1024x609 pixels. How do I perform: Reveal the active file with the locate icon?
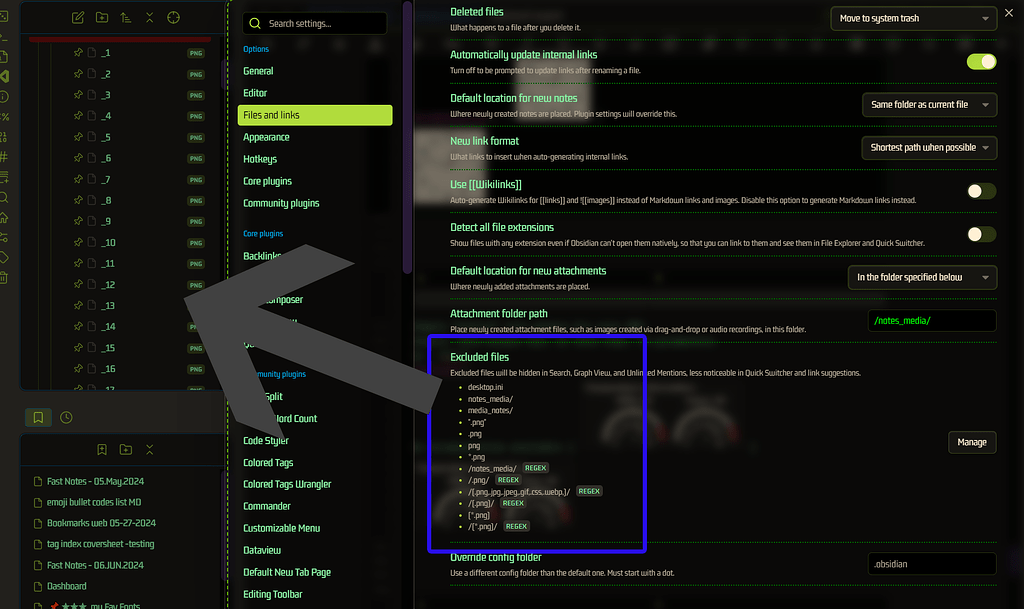[x=173, y=17]
